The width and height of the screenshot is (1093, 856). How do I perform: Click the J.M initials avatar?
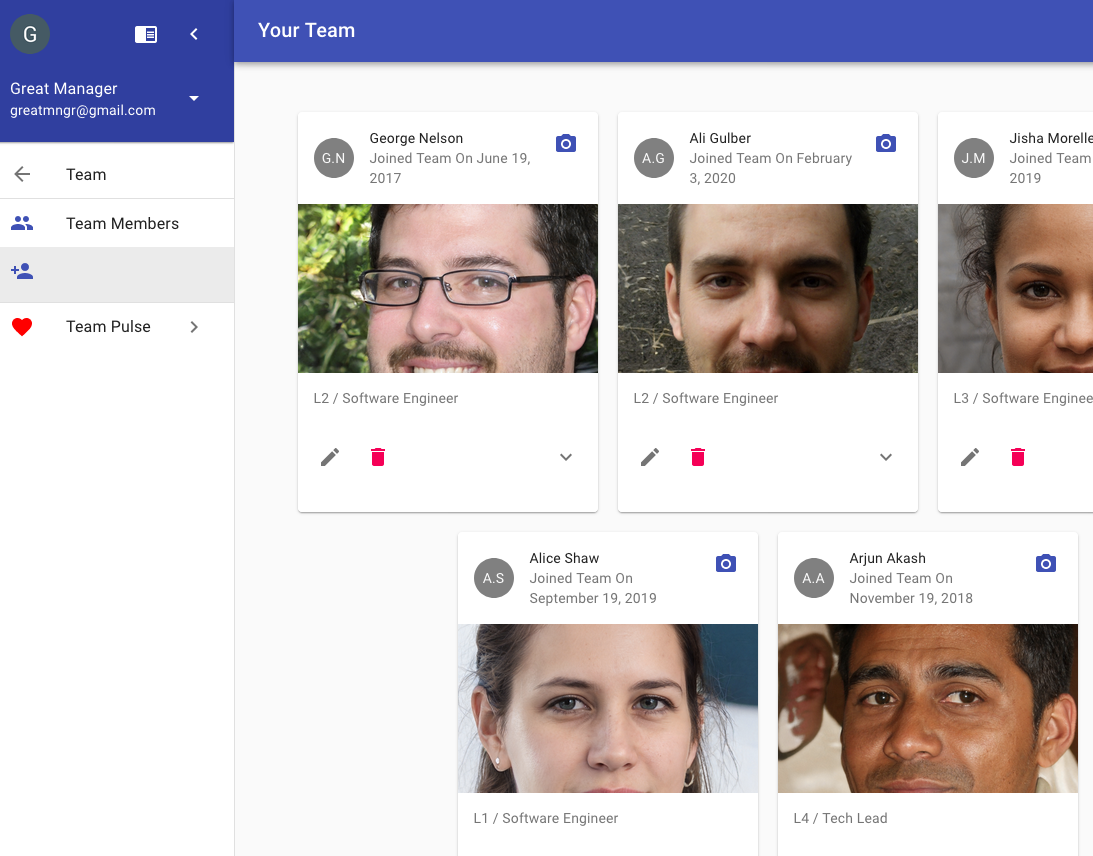tap(974, 158)
